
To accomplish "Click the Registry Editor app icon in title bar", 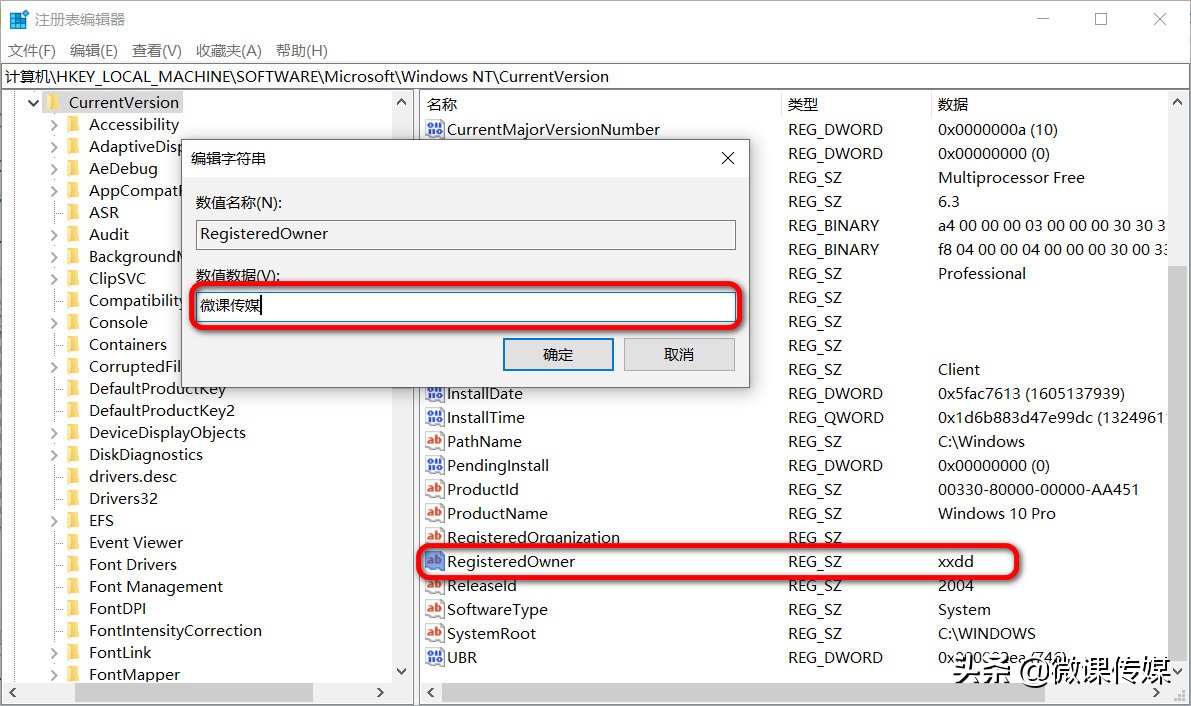I will tap(18, 19).
